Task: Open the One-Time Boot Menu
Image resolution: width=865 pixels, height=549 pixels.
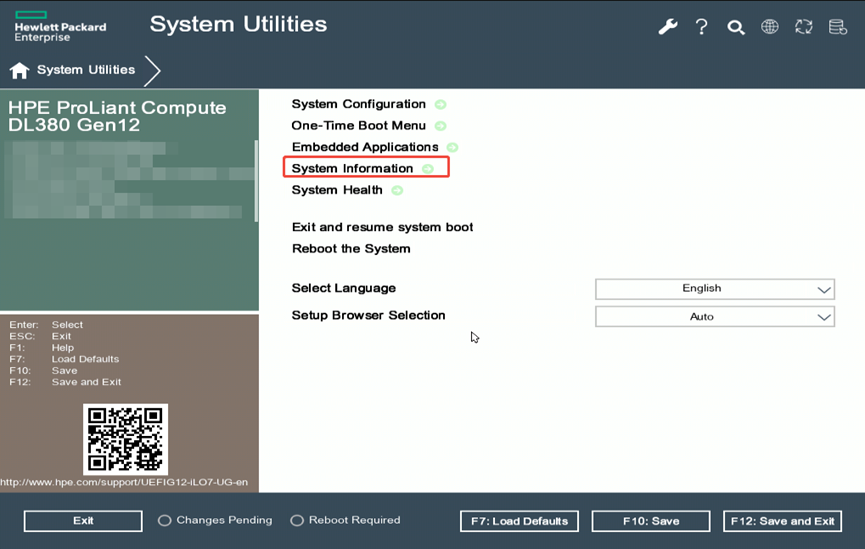Action: click(x=358, y=126)
